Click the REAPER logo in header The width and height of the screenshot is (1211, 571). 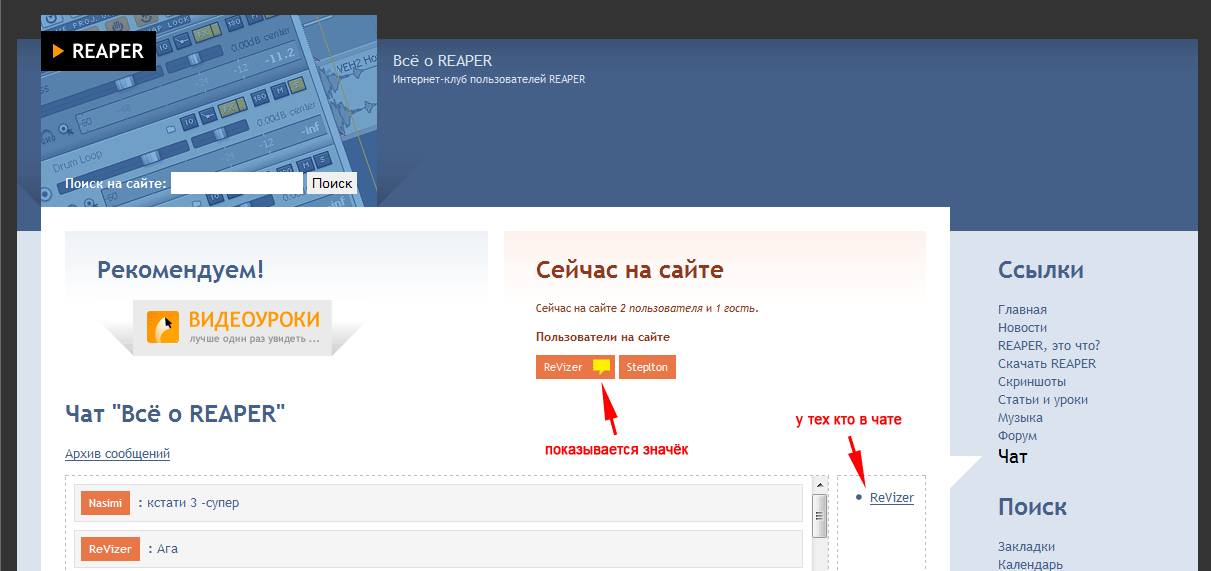click(x=98, y=51)
